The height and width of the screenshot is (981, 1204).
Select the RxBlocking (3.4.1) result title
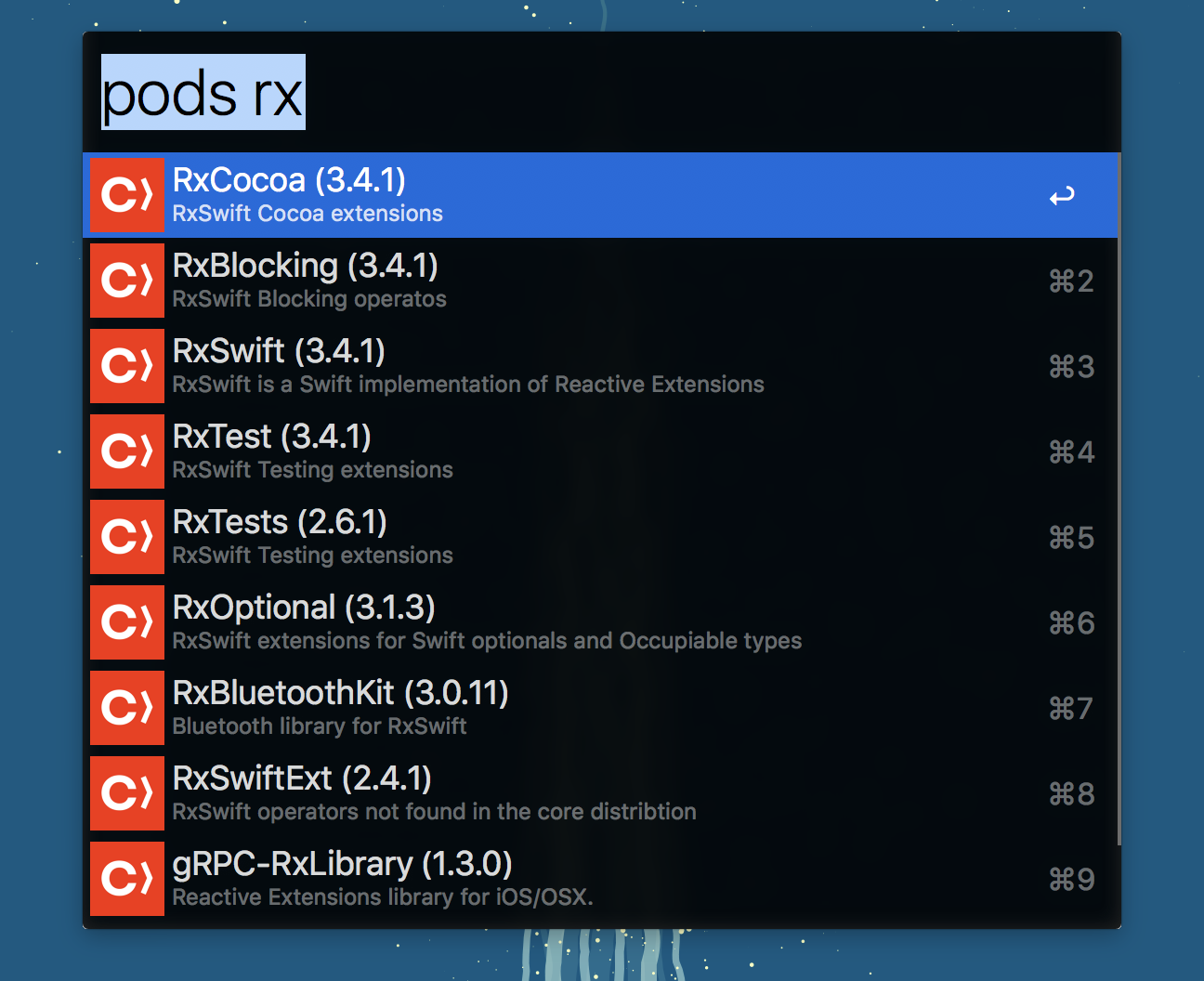305,266
